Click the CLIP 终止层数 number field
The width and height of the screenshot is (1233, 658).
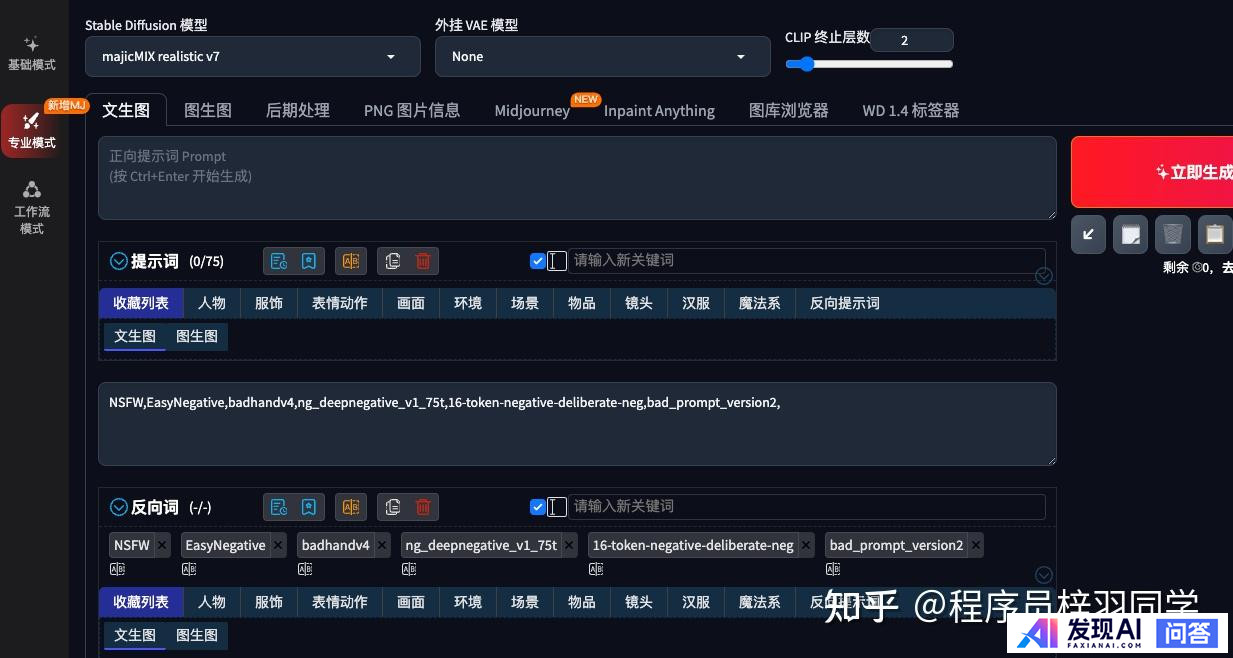click(911, 40)
